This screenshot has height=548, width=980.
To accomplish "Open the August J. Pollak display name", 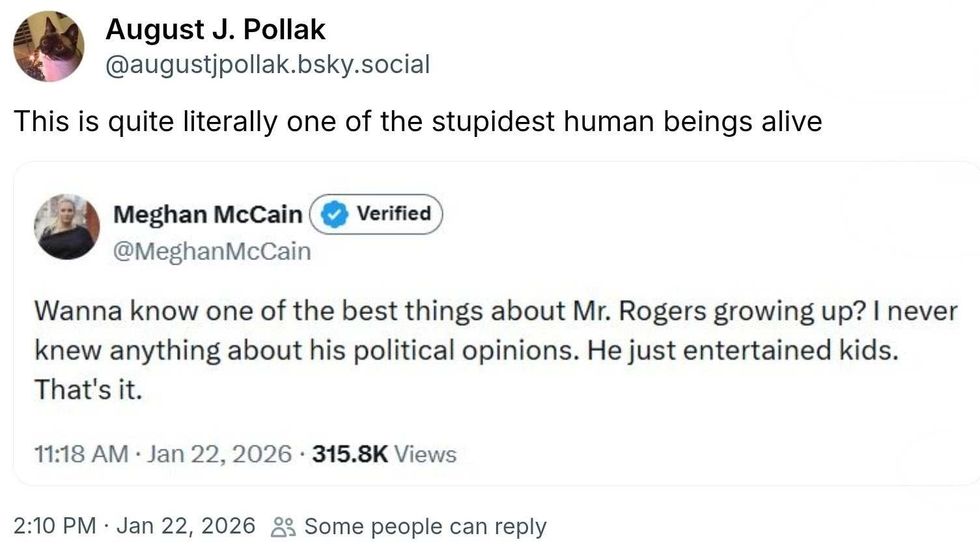I will (215, 30).
